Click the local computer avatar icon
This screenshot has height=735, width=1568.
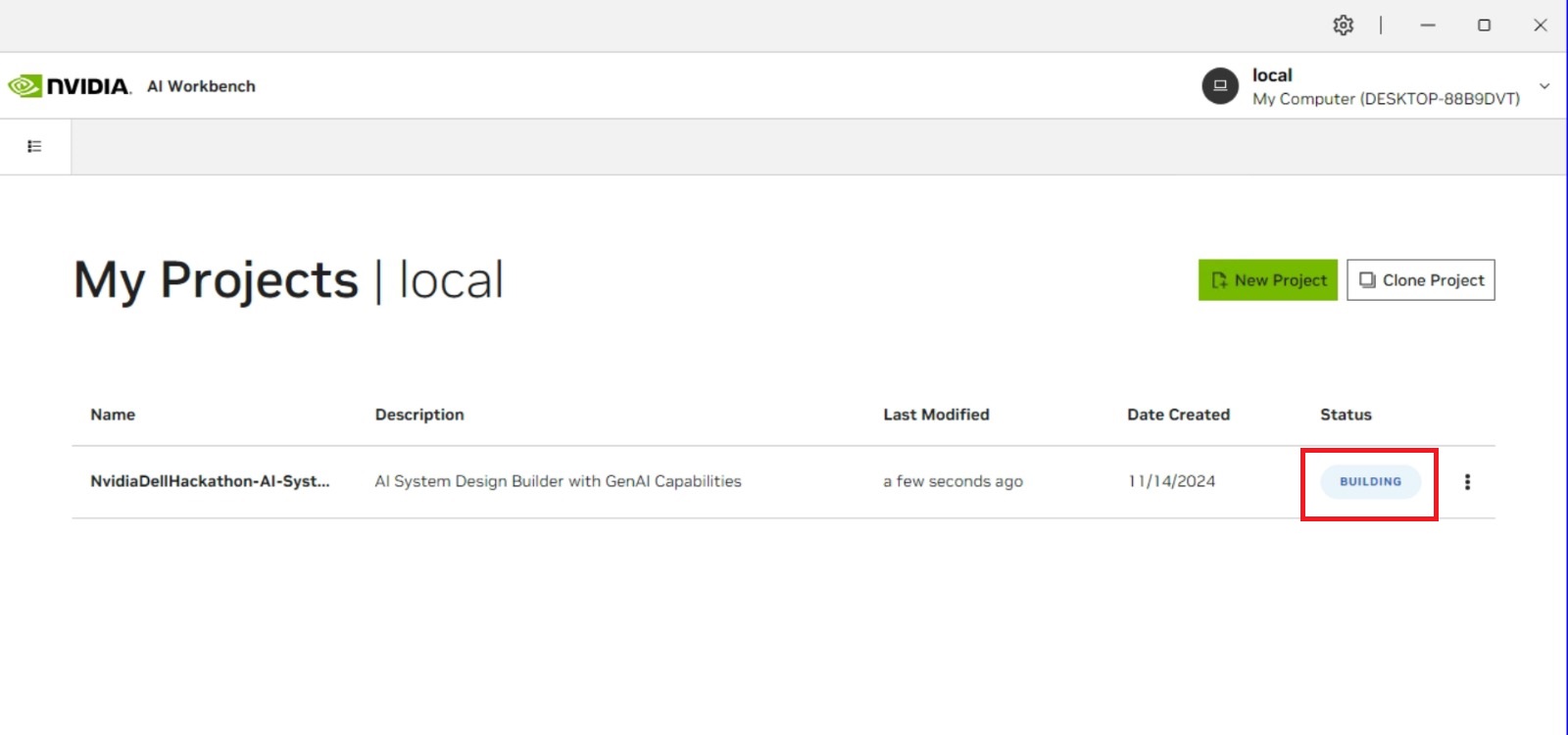[1220, 86]
